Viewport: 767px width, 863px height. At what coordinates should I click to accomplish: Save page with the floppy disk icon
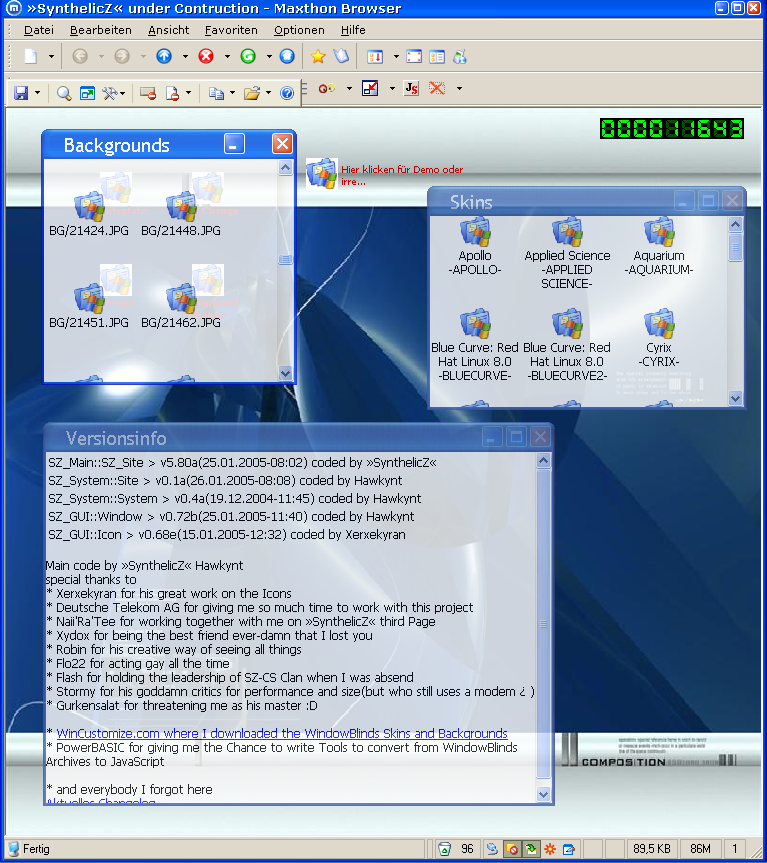(x=21, y=93)
